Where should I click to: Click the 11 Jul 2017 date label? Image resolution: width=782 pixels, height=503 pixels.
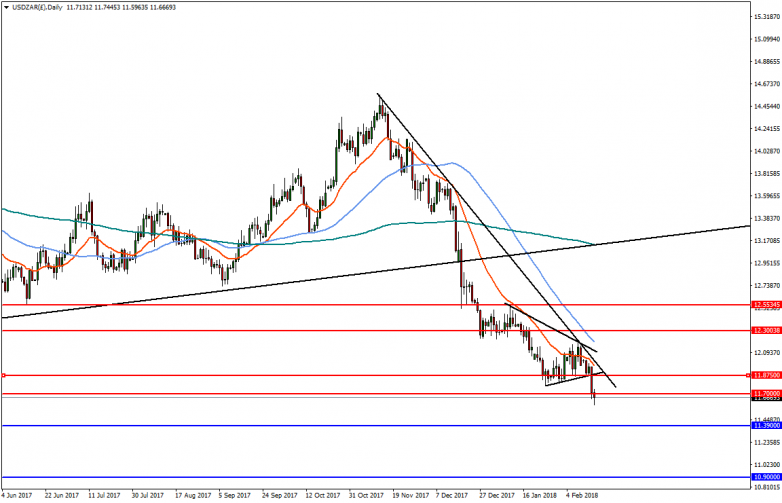[104, 496]
